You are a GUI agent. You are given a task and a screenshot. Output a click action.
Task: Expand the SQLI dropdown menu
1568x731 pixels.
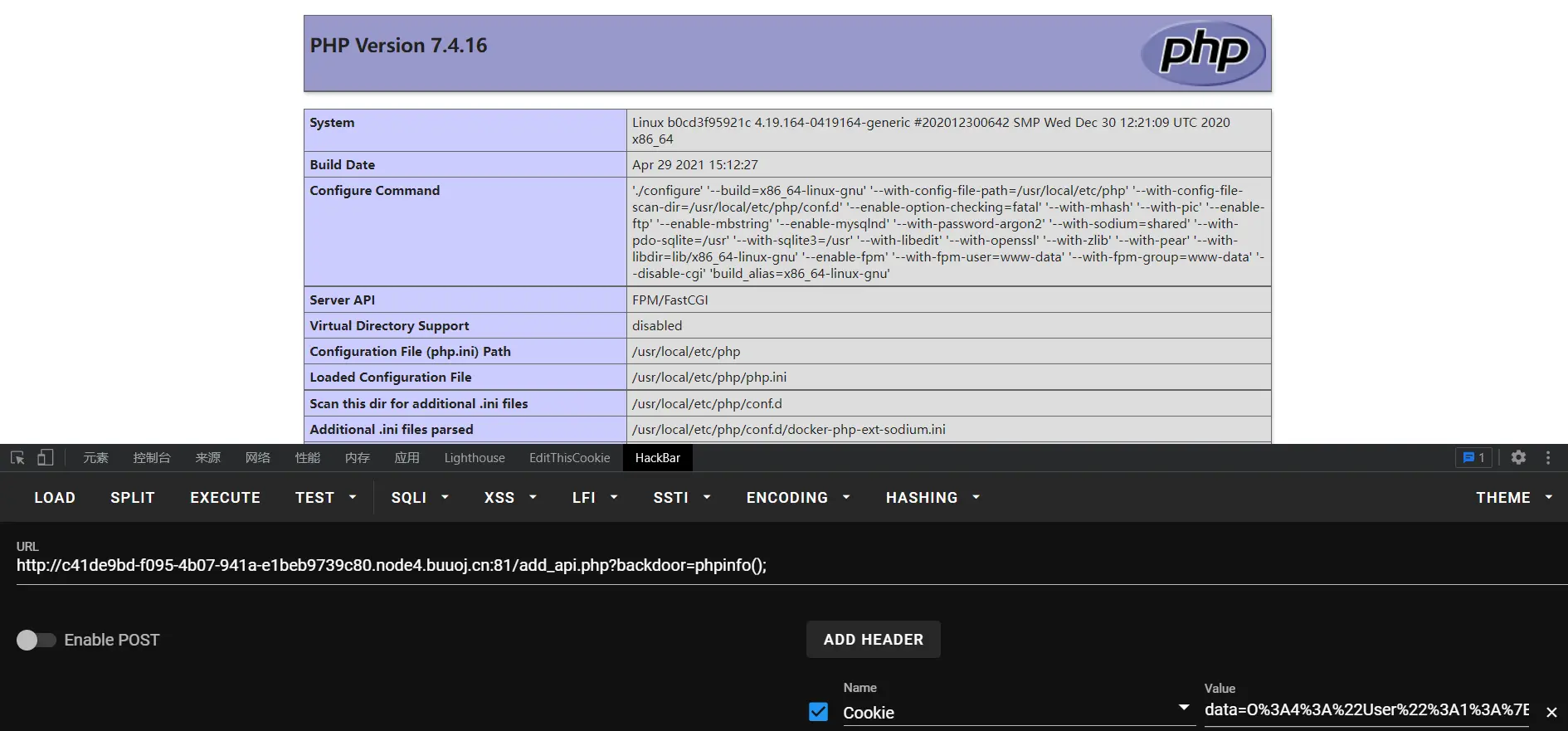coord(420,498)
